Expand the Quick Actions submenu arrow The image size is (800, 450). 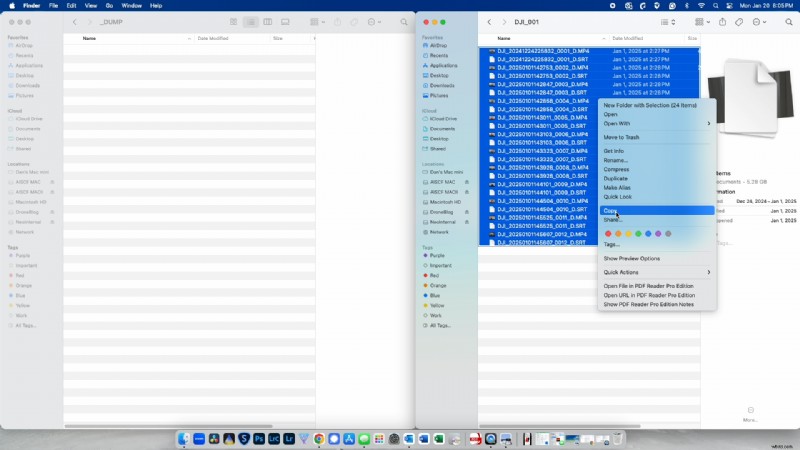pos(709,272)
